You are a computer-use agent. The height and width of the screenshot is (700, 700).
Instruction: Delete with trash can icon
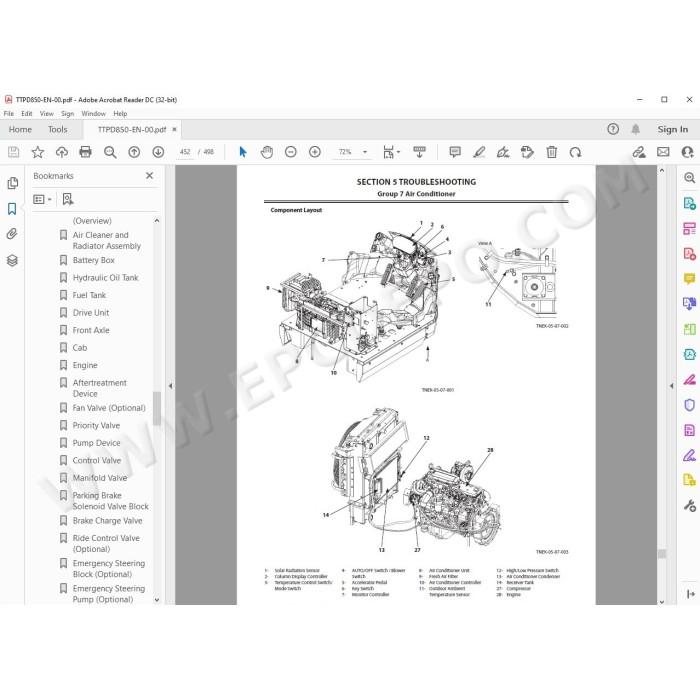551,152
